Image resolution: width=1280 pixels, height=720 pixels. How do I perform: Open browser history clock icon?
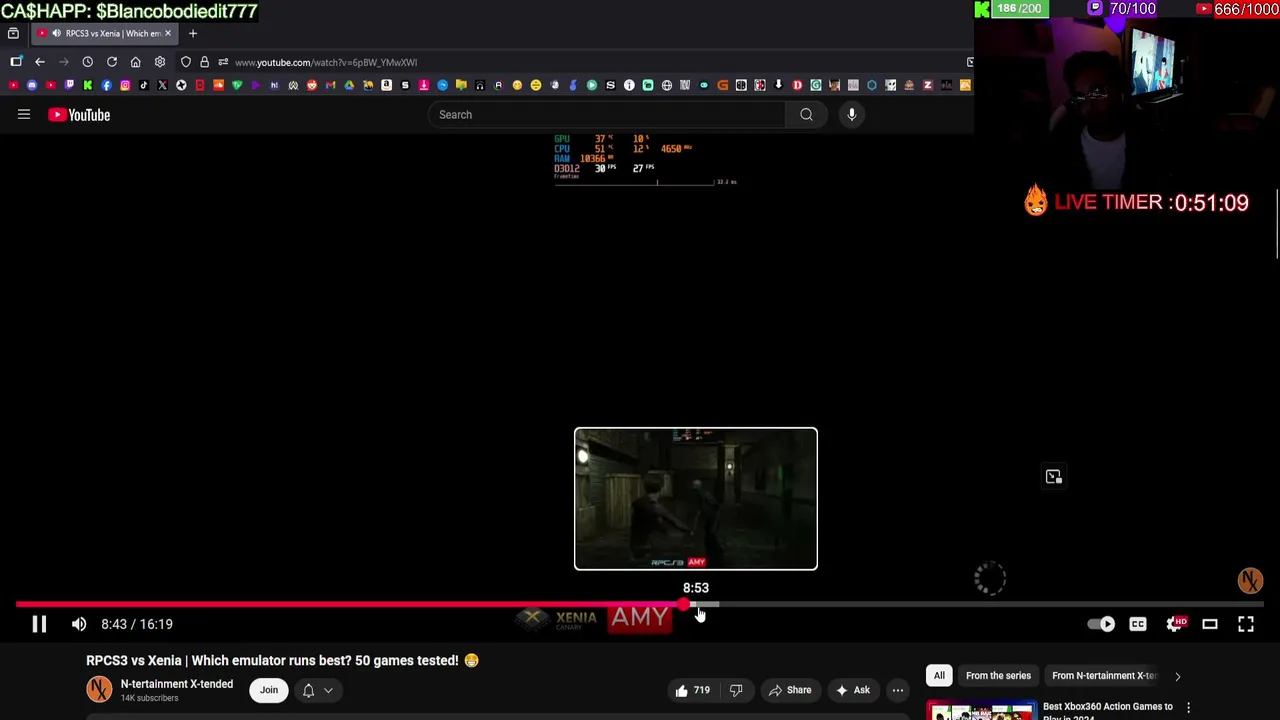click(x=88, y=62)
